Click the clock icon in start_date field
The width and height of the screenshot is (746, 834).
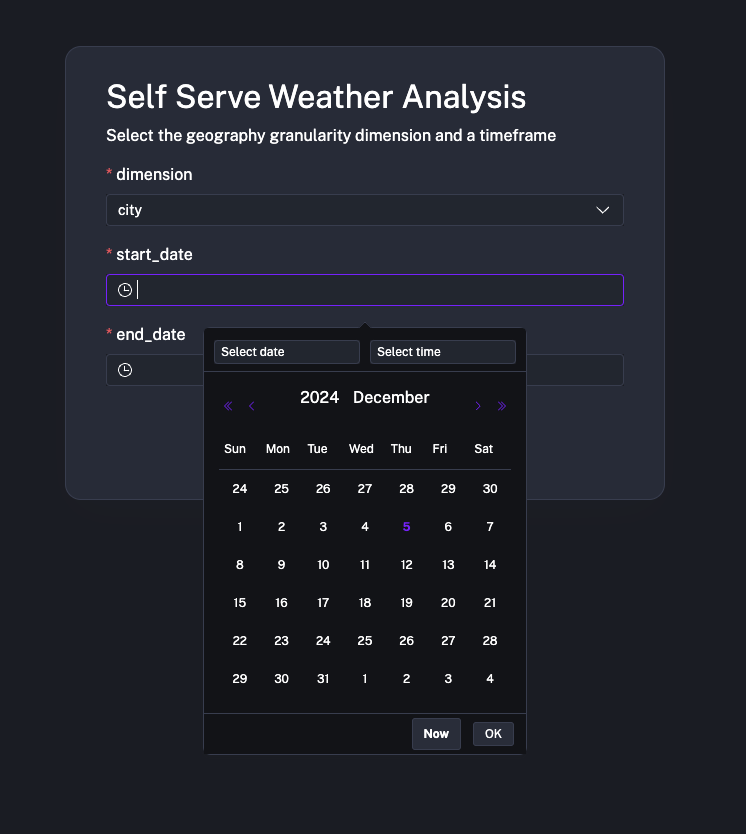(124, 289)
